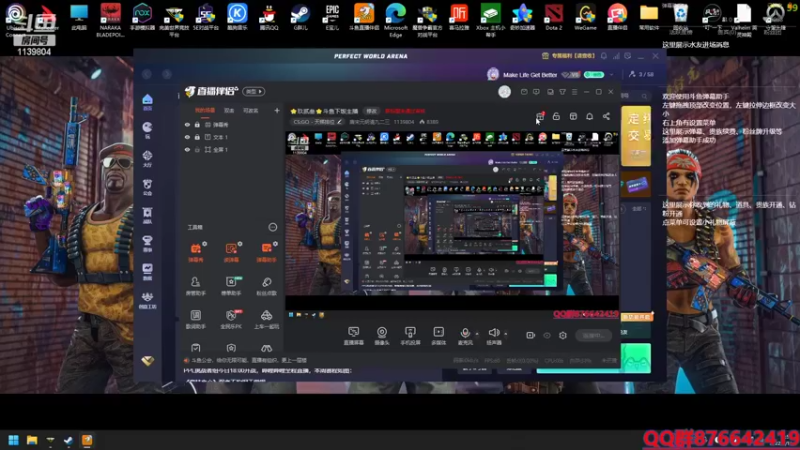Image resolution: width=800 pixels, height=450 pixels.
Task: Switch to the third scenes tab
Action: click(251, 110)
